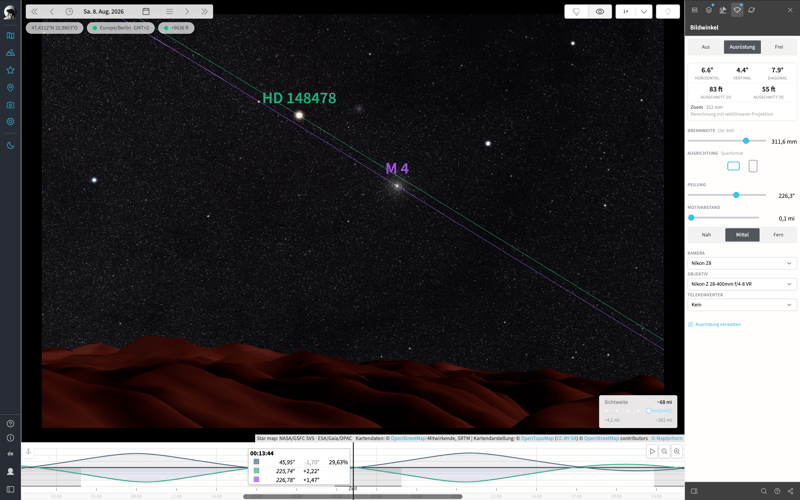Image resolution: width=800 pixels, height=500 pixels.
Task: Toggle the eye visibility button
Action: (x=600, y=12)
